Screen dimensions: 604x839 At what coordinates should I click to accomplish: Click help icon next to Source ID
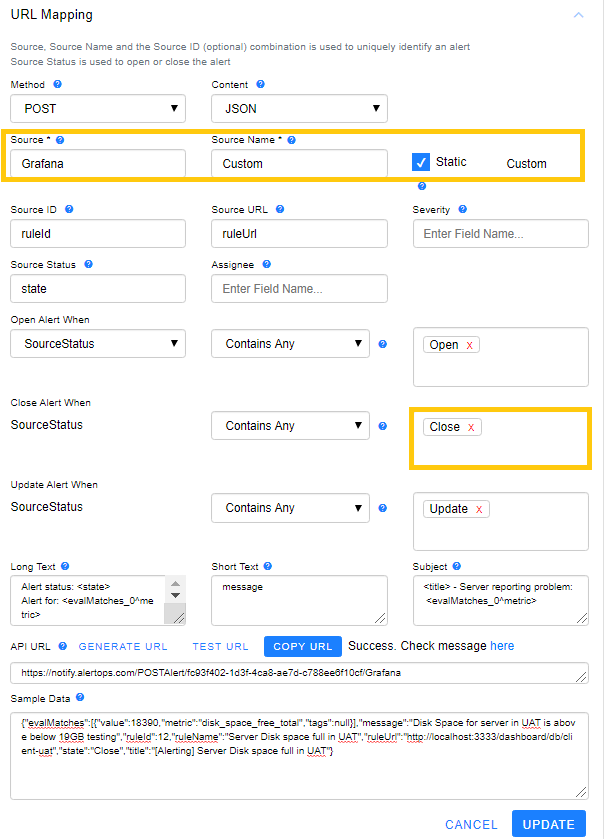click(x=70, y=210)
